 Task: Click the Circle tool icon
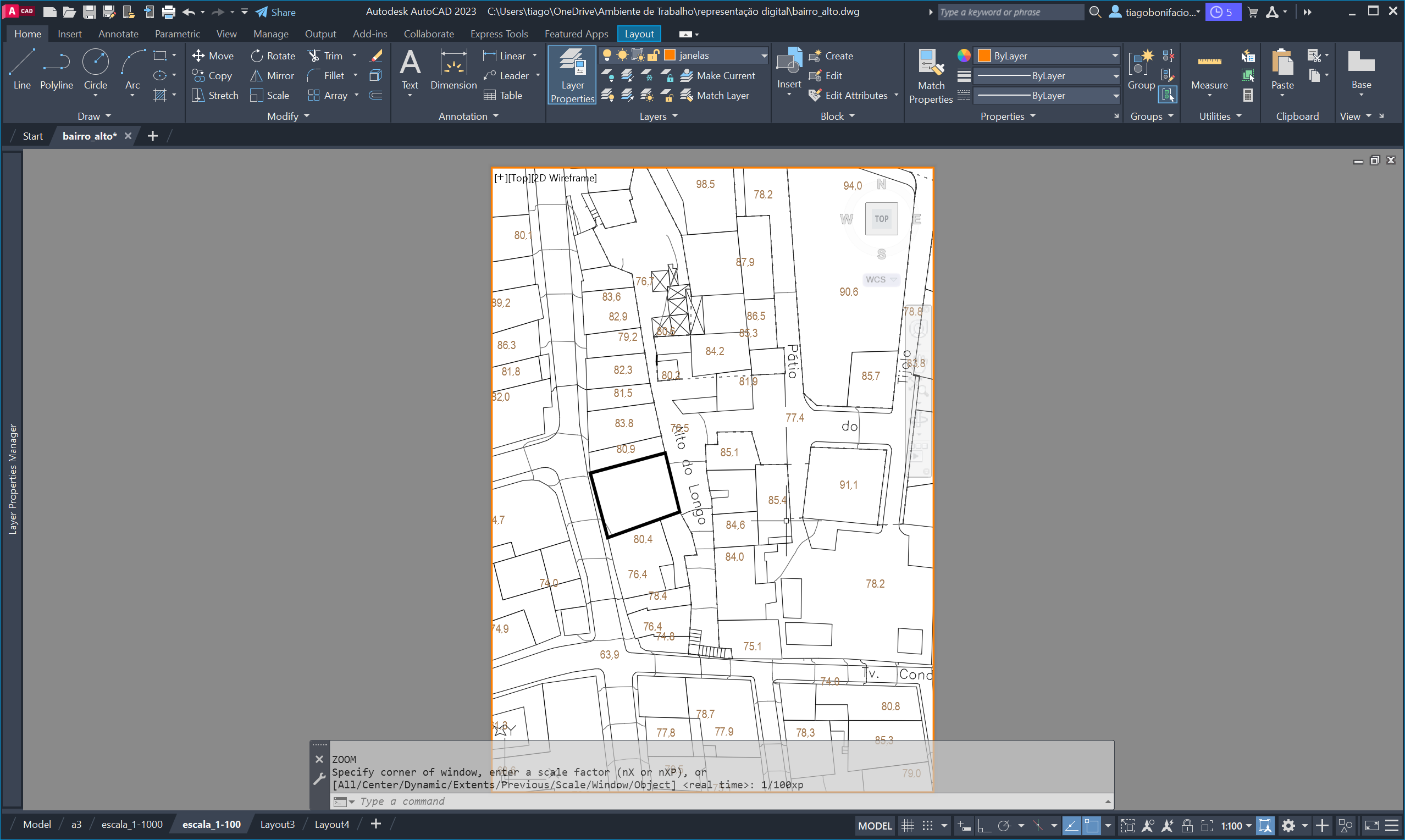(95, 62)
